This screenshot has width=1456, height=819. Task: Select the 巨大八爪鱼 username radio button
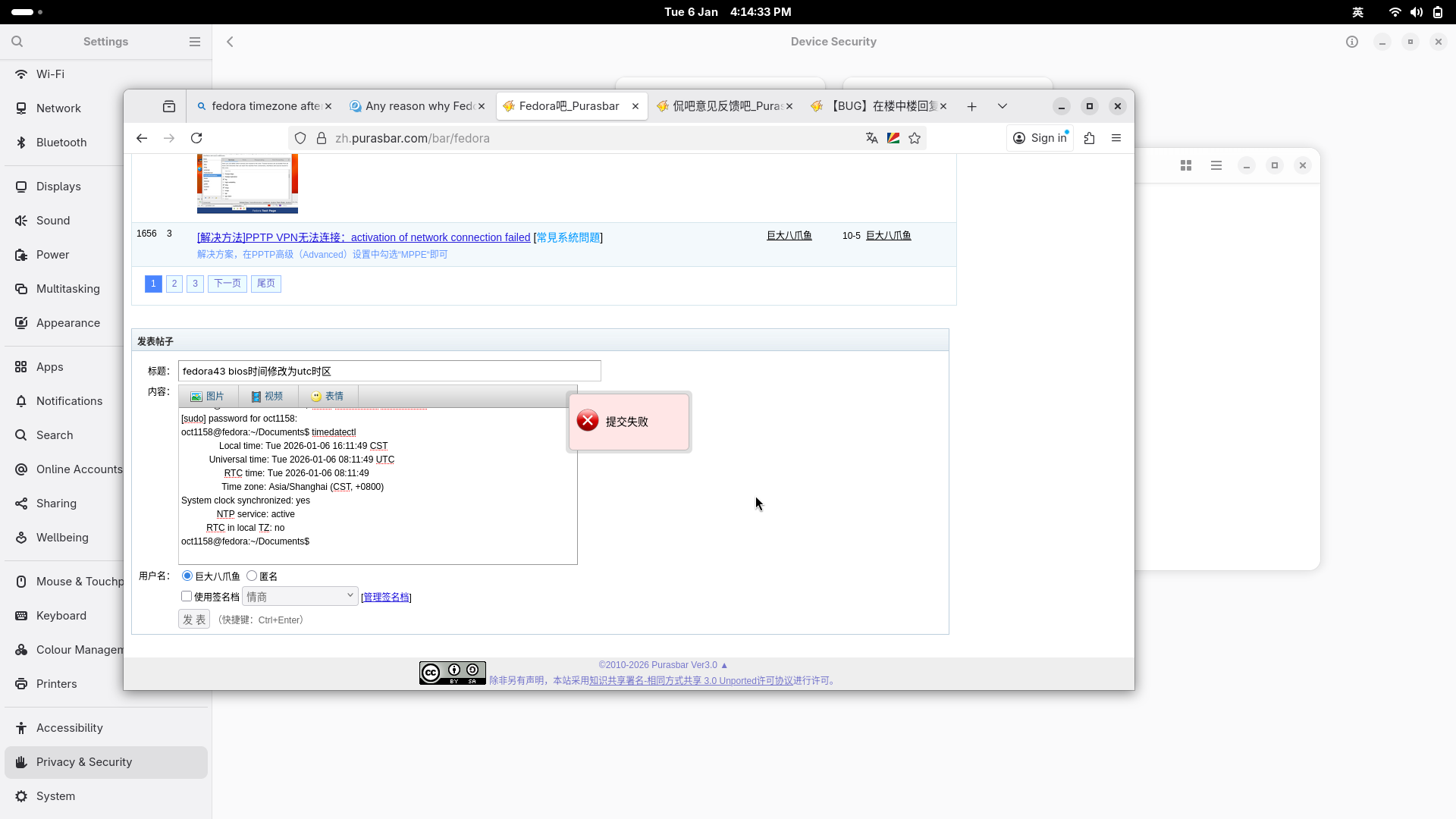pos(187,576)
